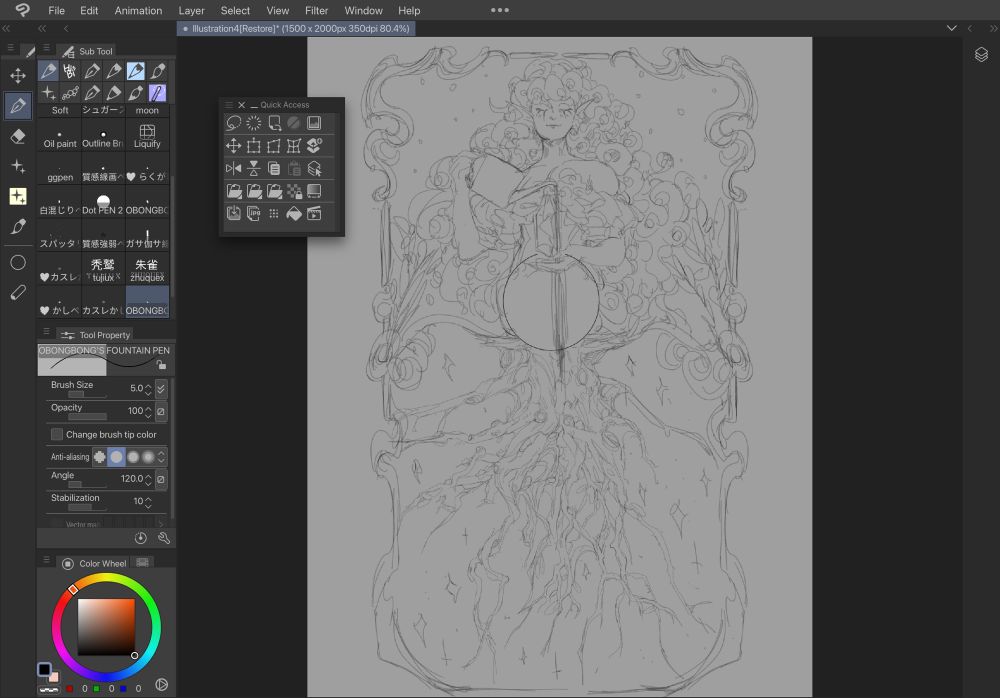Click the Copy layers icon in Quick Access

tap(274, 168)
